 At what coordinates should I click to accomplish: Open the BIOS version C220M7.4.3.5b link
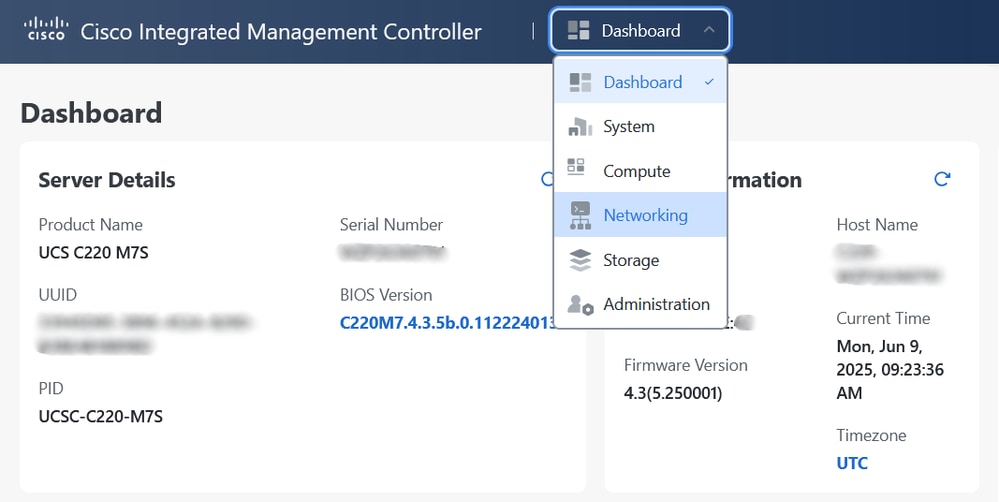449,323
